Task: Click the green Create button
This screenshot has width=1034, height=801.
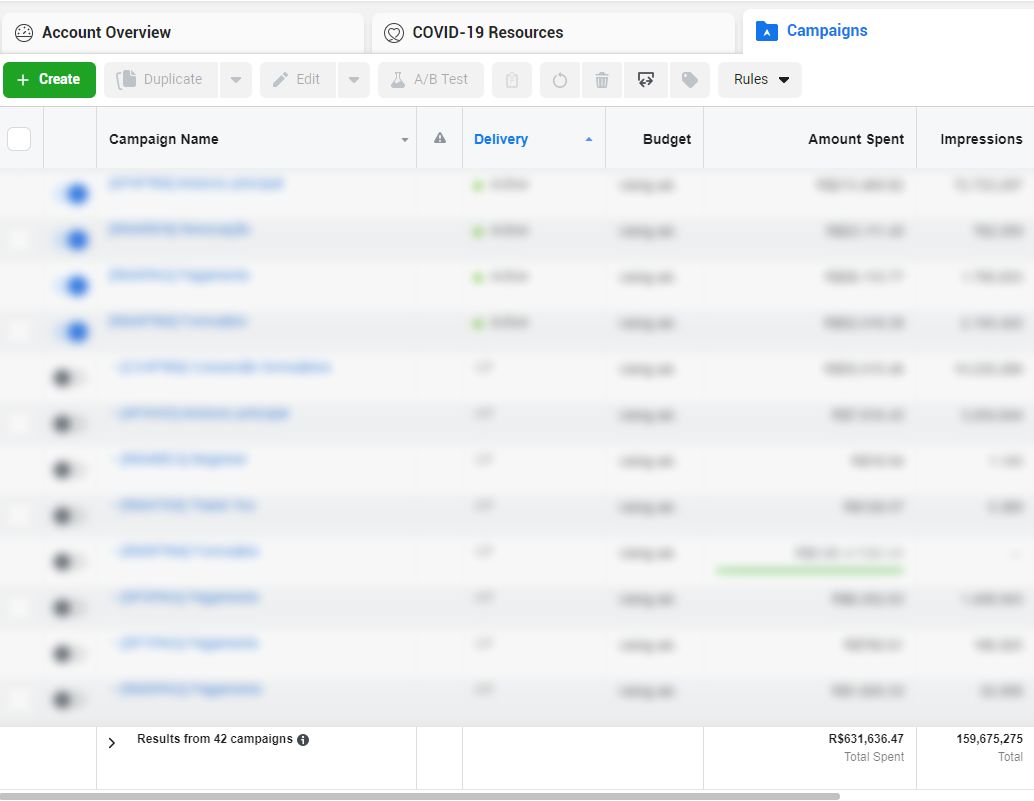Action: click(x=49, y=80)
